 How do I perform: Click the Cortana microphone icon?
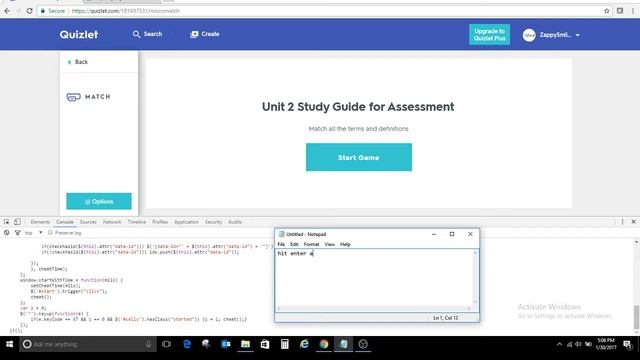coord(149,344)
